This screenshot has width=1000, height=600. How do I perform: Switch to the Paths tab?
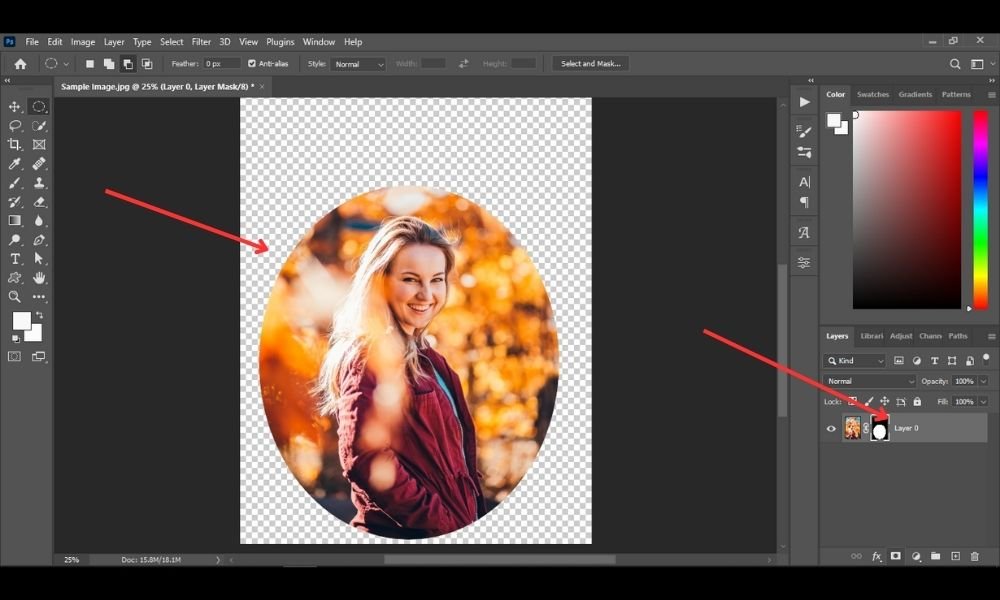(x=957, y=336)
